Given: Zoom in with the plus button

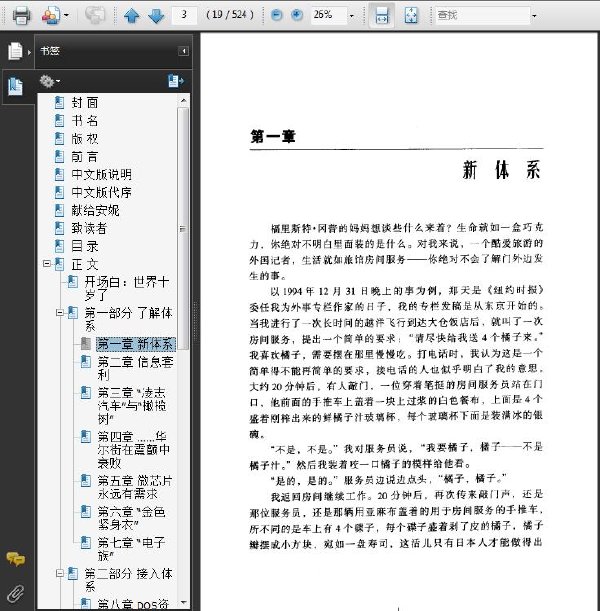Looking at the screenshot, I should click(297, 15).
